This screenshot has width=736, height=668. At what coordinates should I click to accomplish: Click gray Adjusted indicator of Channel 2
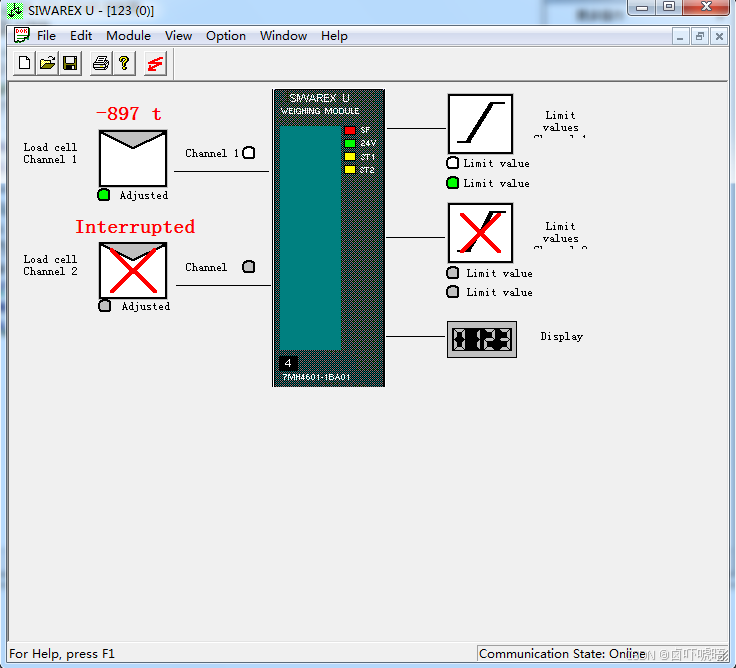(x=105, y=306)
